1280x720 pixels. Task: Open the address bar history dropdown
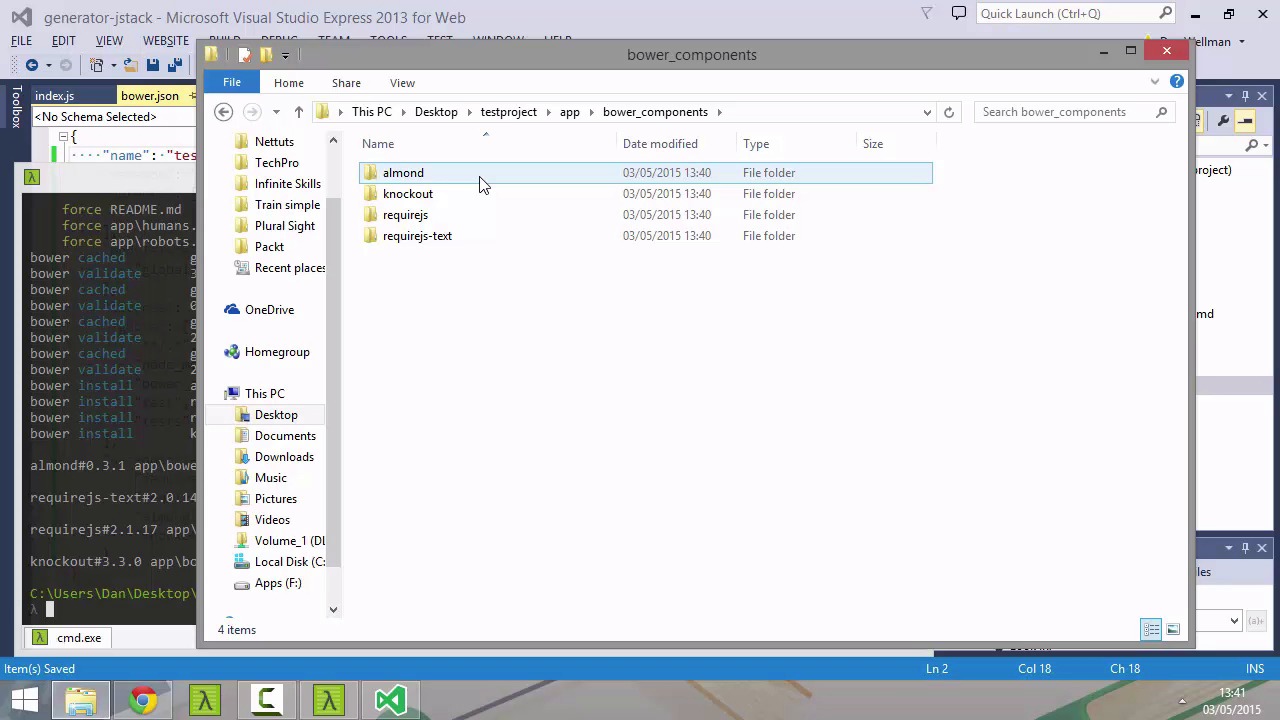click(927, 112)
